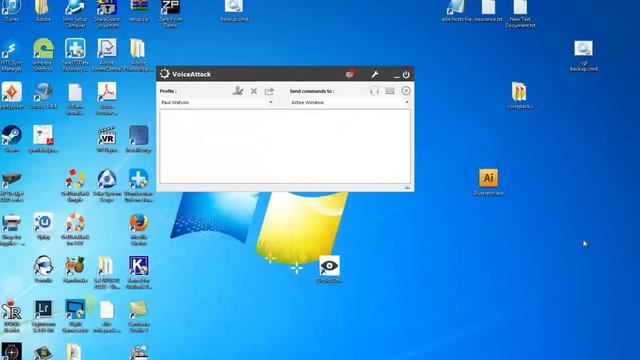The width and height of the screenshot is (640, 360).
Task: Open the iRacing-style R desktop shortcut
Action: (x=11, y=316)
